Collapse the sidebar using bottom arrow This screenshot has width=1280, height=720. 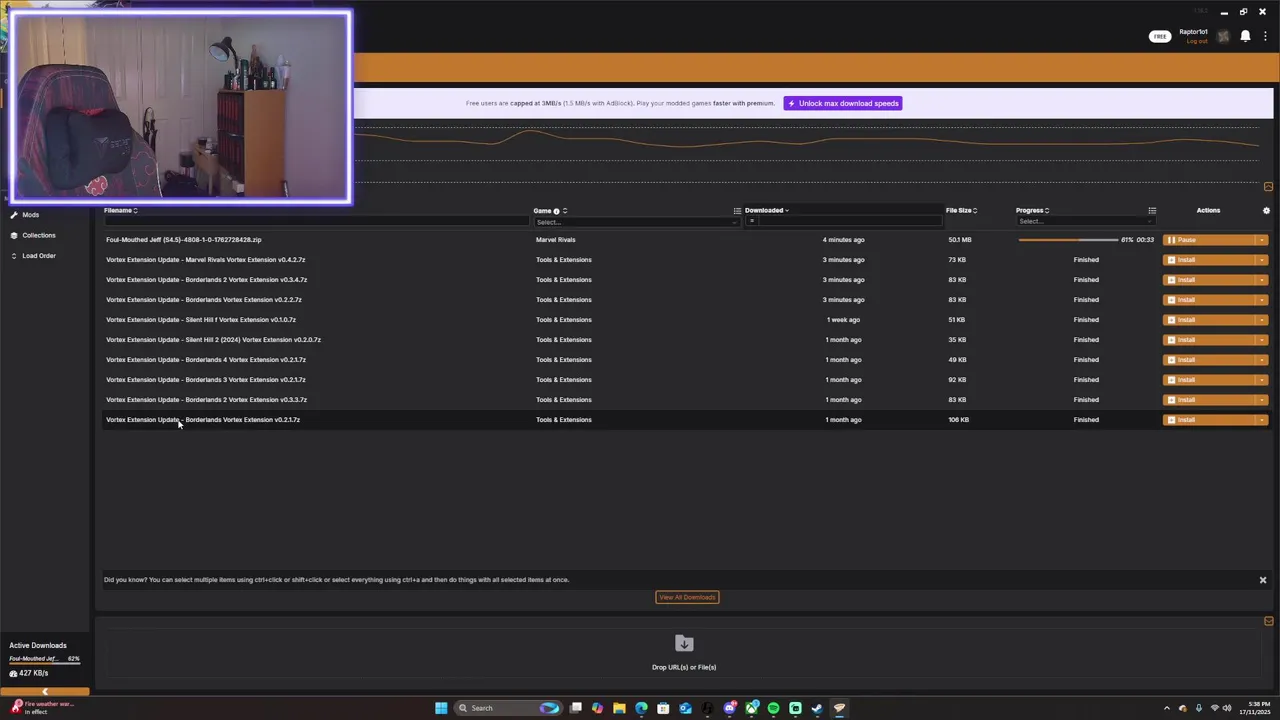(x=44, y=691)
